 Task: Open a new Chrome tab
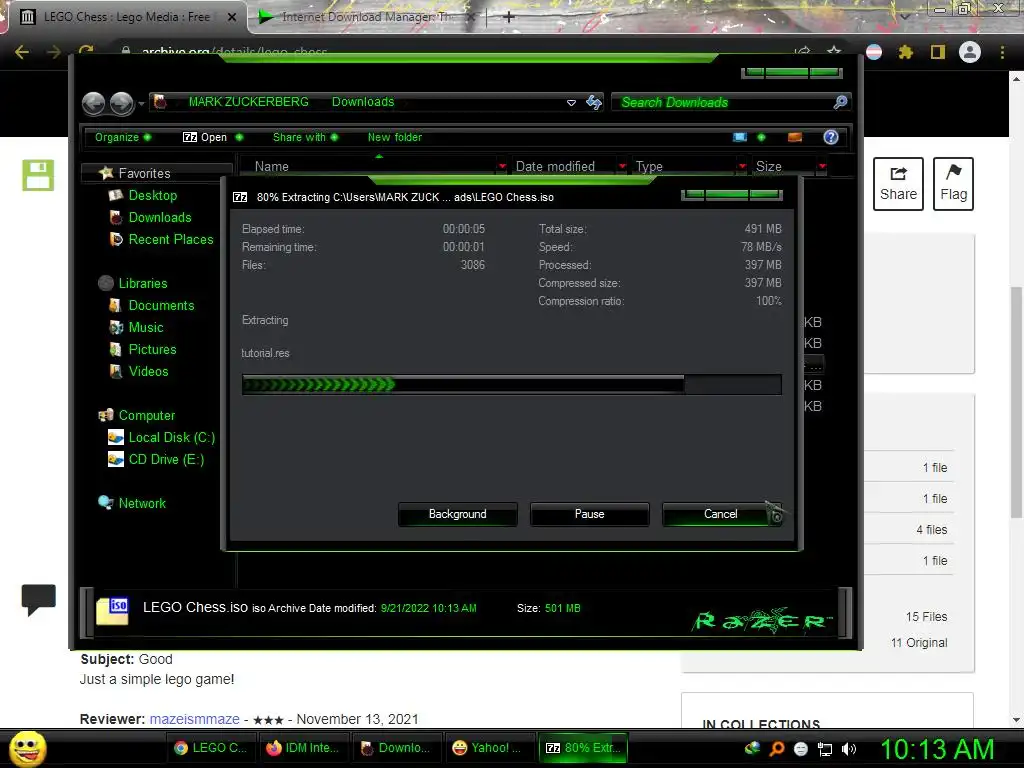point(509,17)
